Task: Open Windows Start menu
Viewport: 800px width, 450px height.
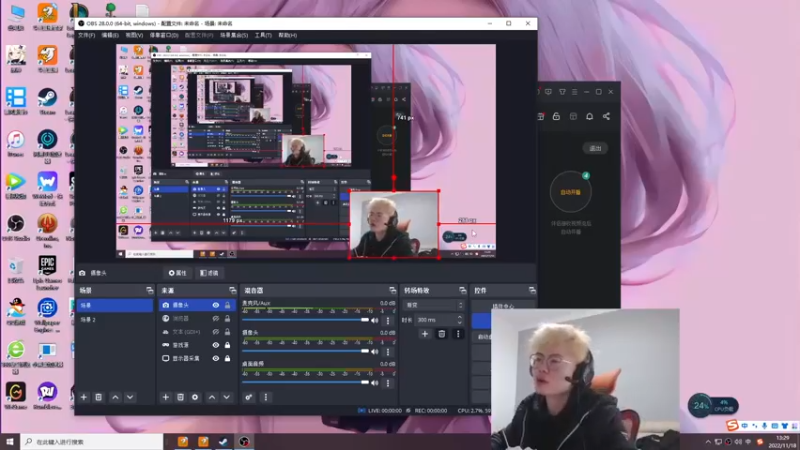Action: click(x=10, y=442)
